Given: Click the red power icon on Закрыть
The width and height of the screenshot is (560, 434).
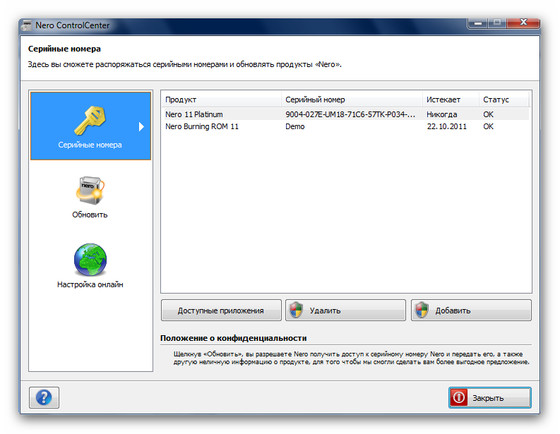Looking at the screenshot, I should [x=459, y=397].
